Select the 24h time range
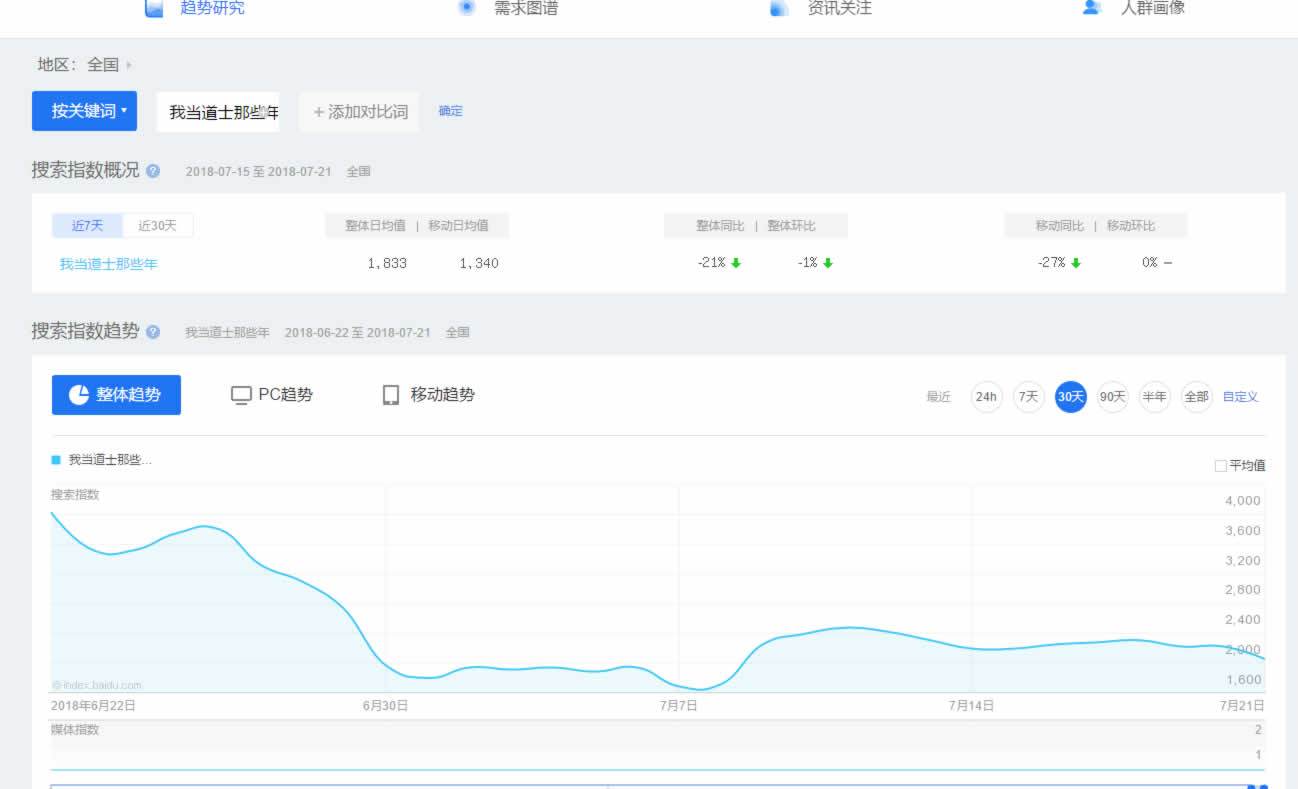Image resolution: width=1298 pixels, height=789 pixels. coord(986,397)
